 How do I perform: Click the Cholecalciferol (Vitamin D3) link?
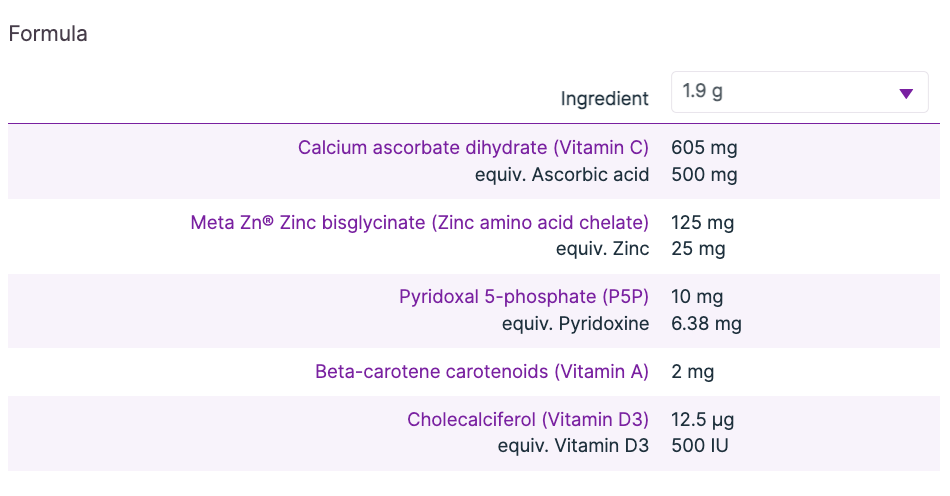(x=528, y=420)
